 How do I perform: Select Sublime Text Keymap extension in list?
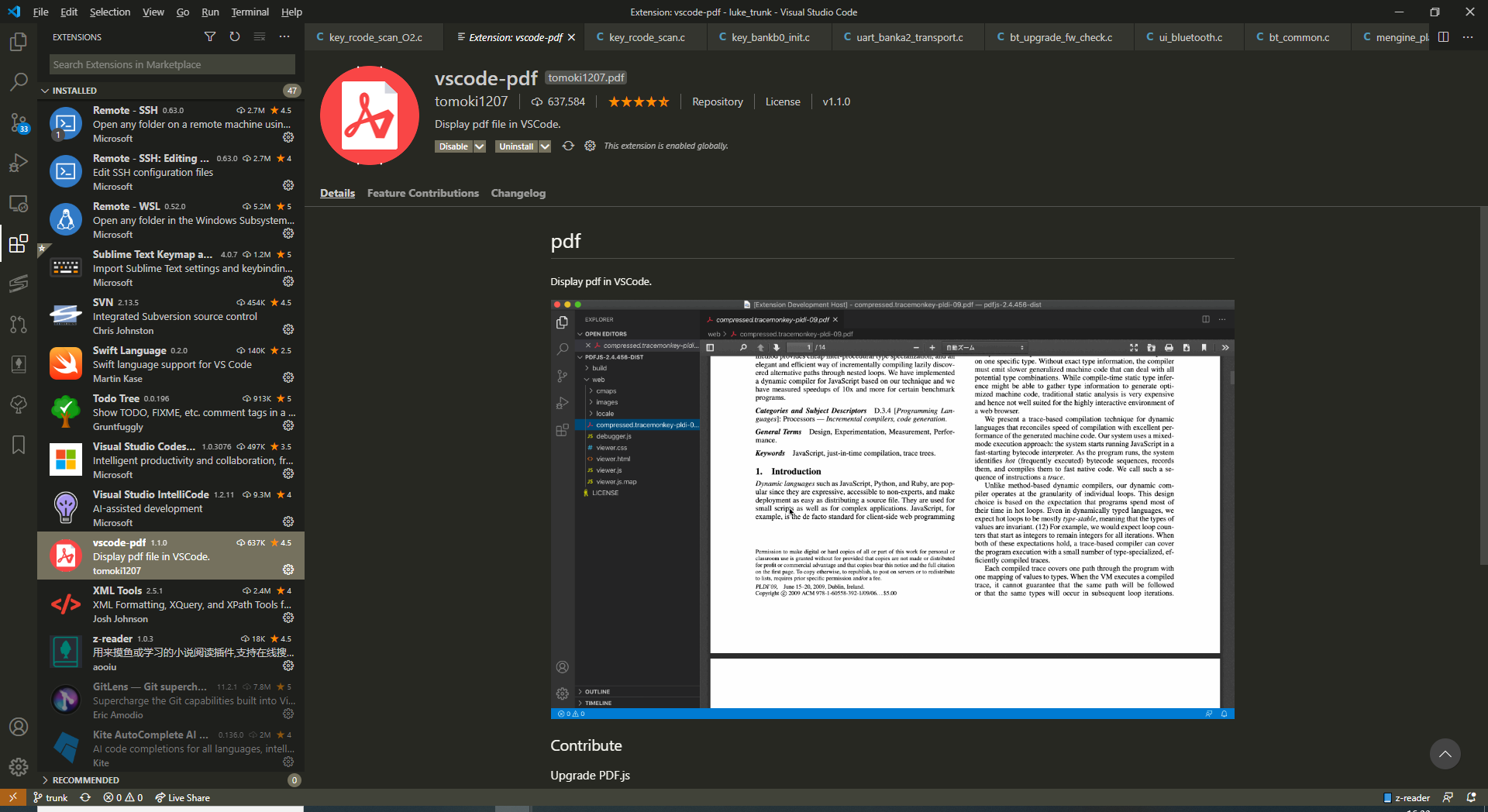point(170,267)
